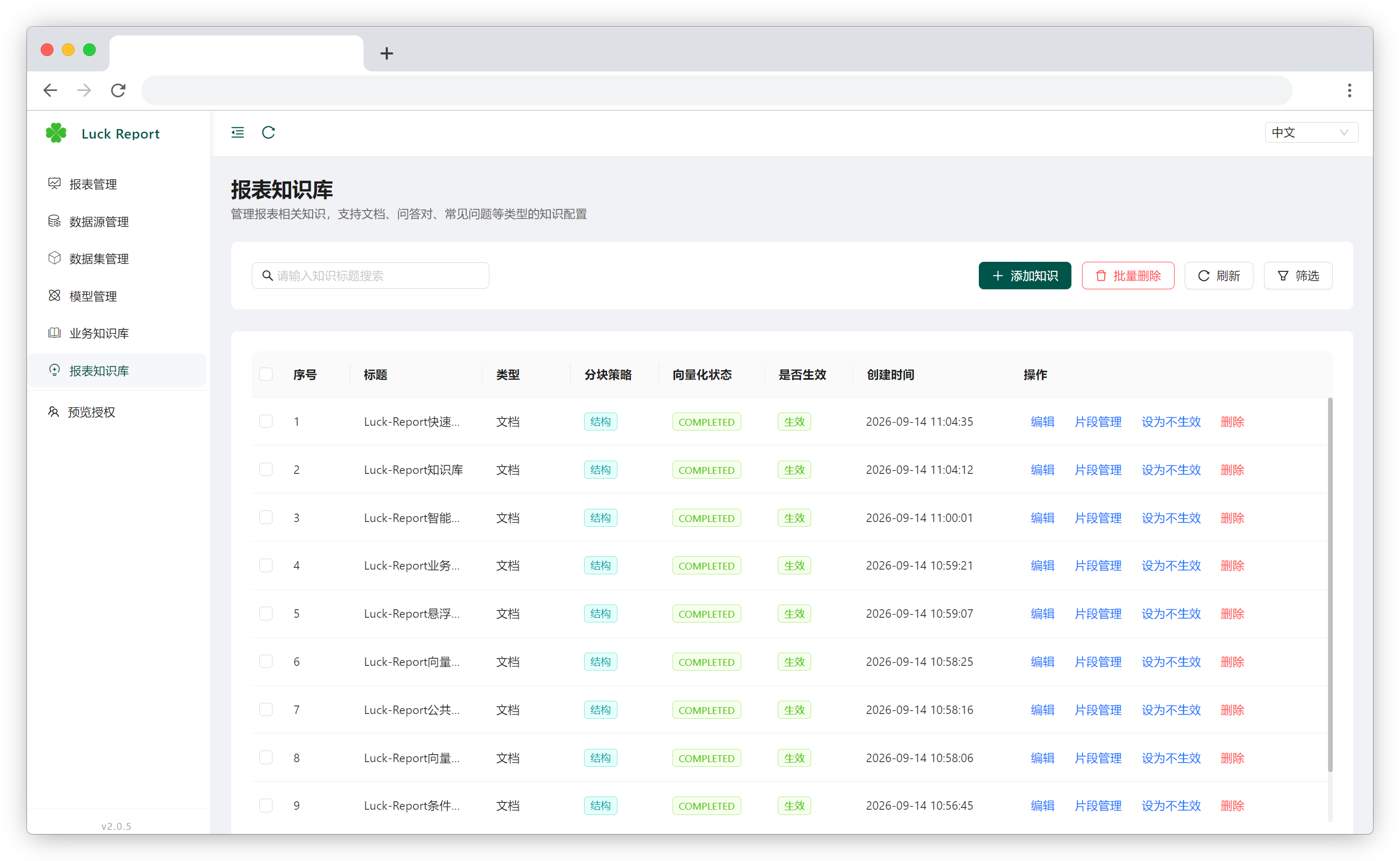Check the checkbox for row 2 Luck-Report知识库
This screenshot has width=1400, height=861.
point(266,469)
